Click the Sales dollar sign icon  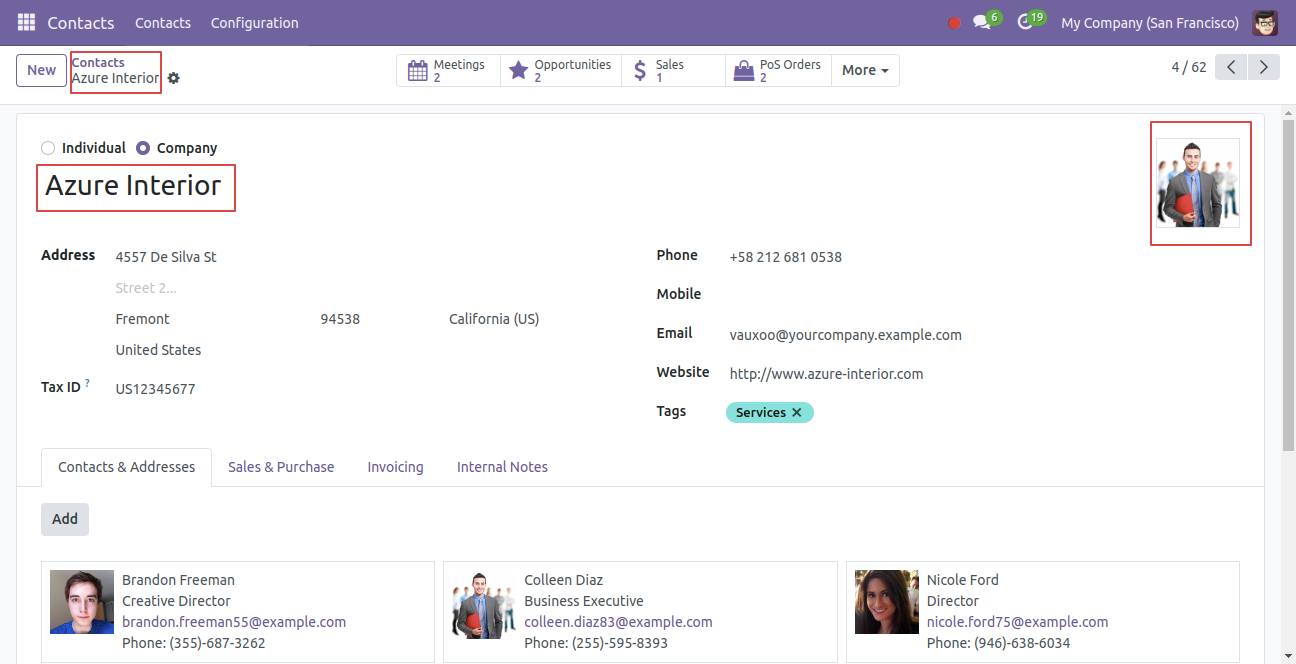[640, 71]
